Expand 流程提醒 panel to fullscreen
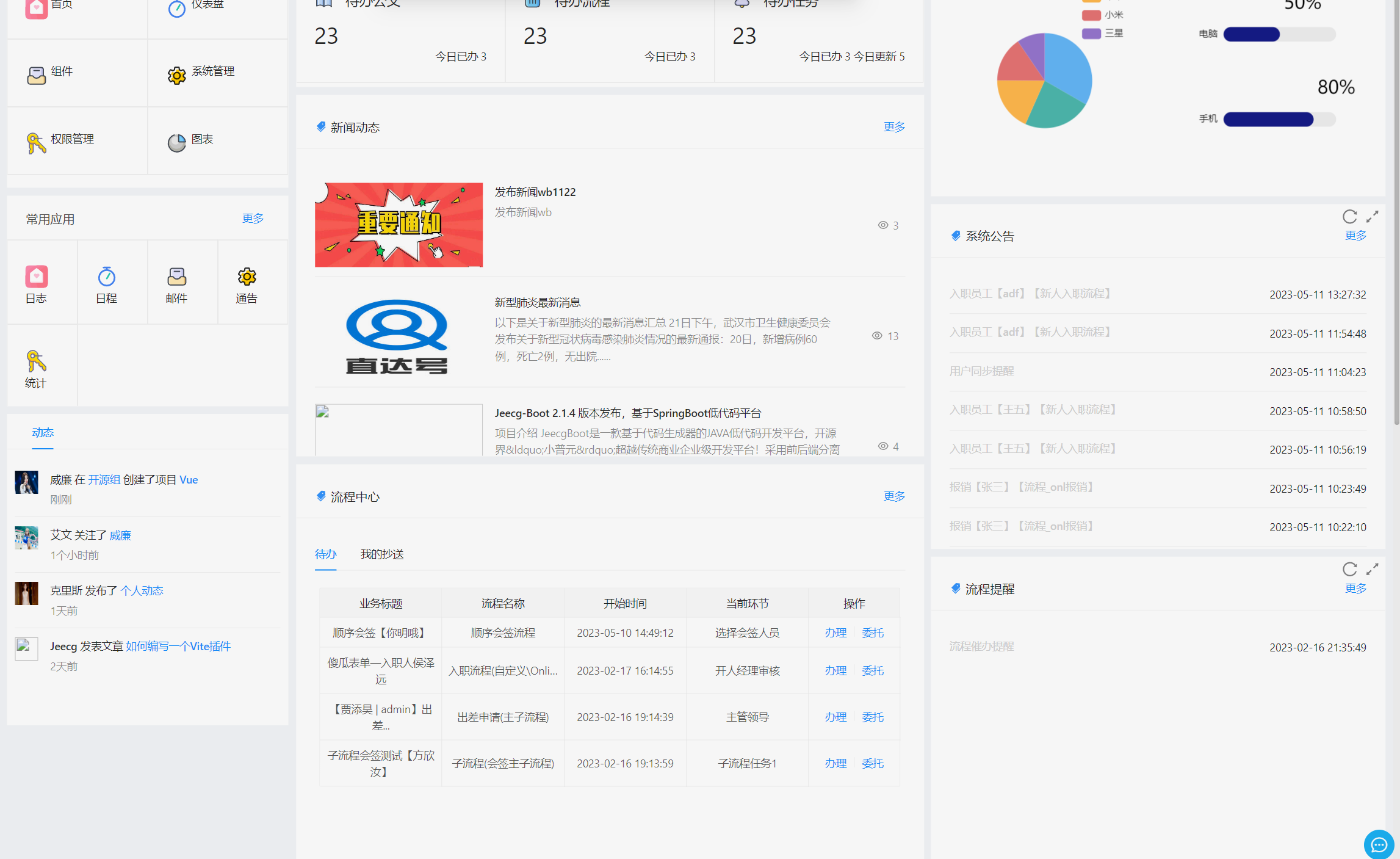This screenshot has width=1400, height=859. 1372,569
